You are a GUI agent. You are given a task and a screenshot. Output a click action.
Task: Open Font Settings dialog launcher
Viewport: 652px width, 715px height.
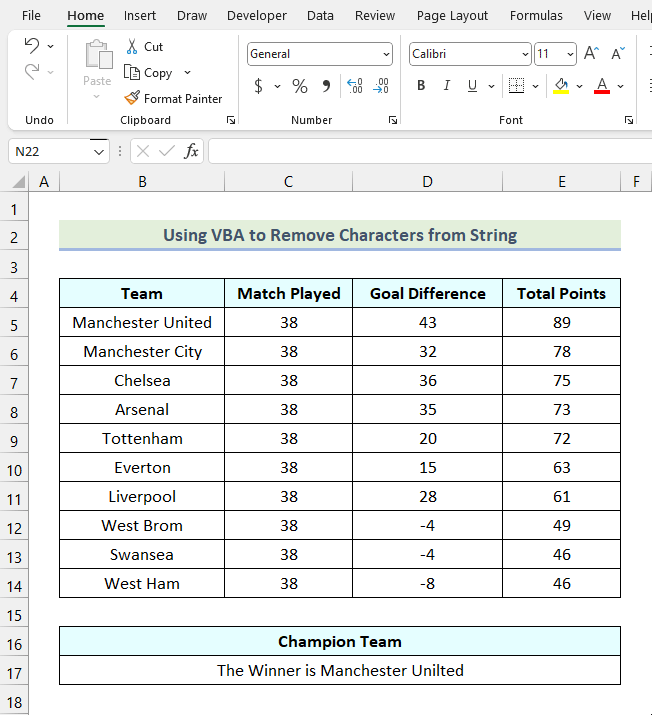tap(629, 120)
